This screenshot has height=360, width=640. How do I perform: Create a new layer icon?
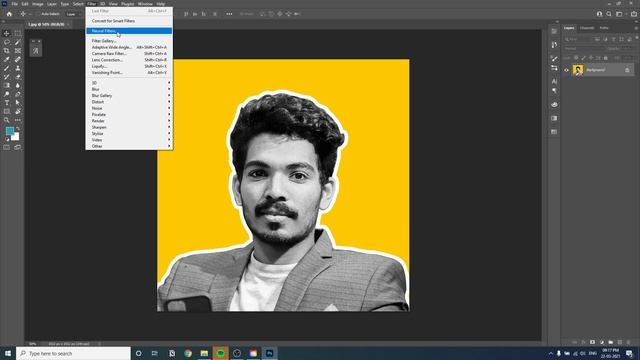click(620, 342)
